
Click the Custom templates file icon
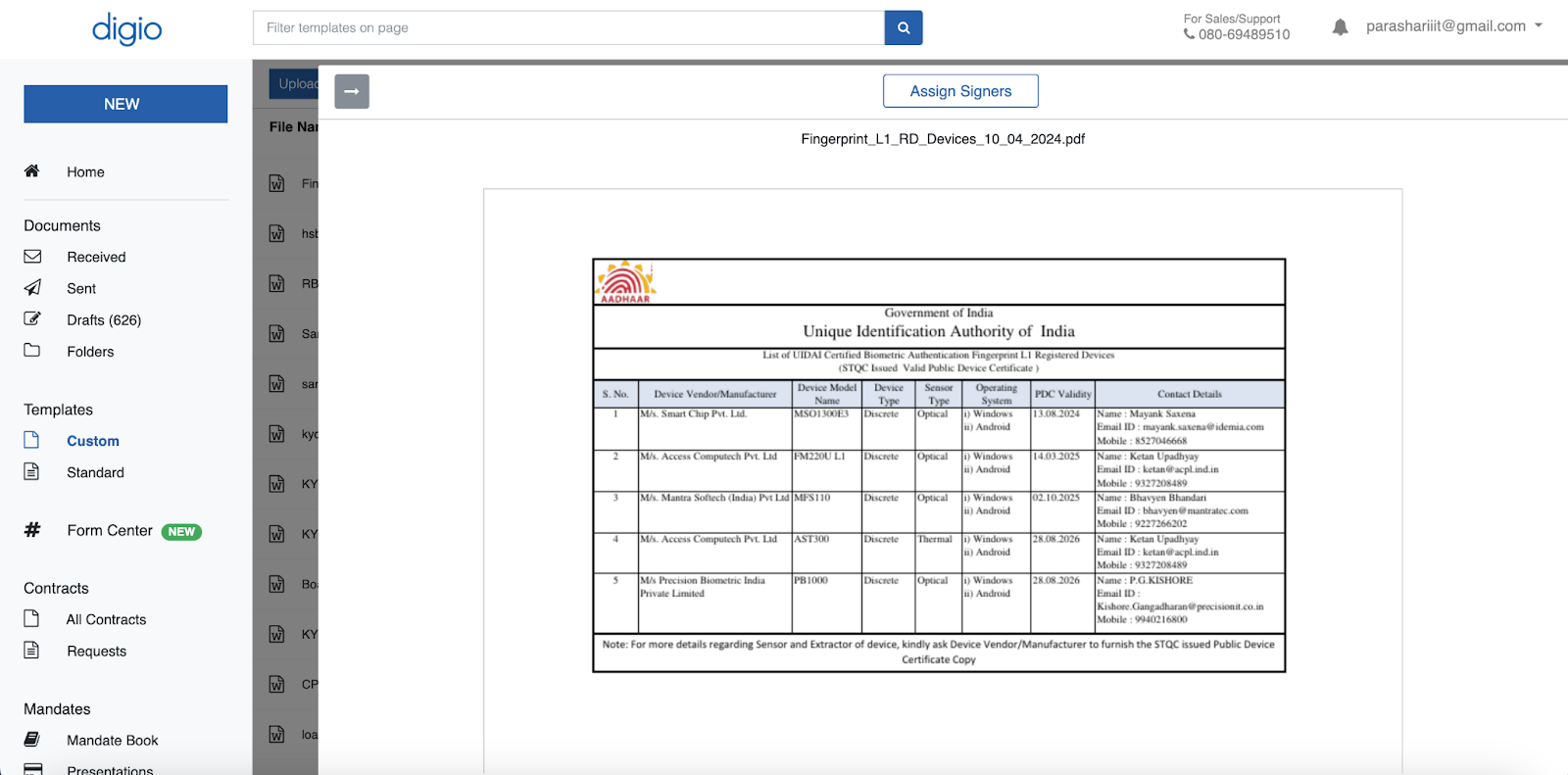click(31, 441)
